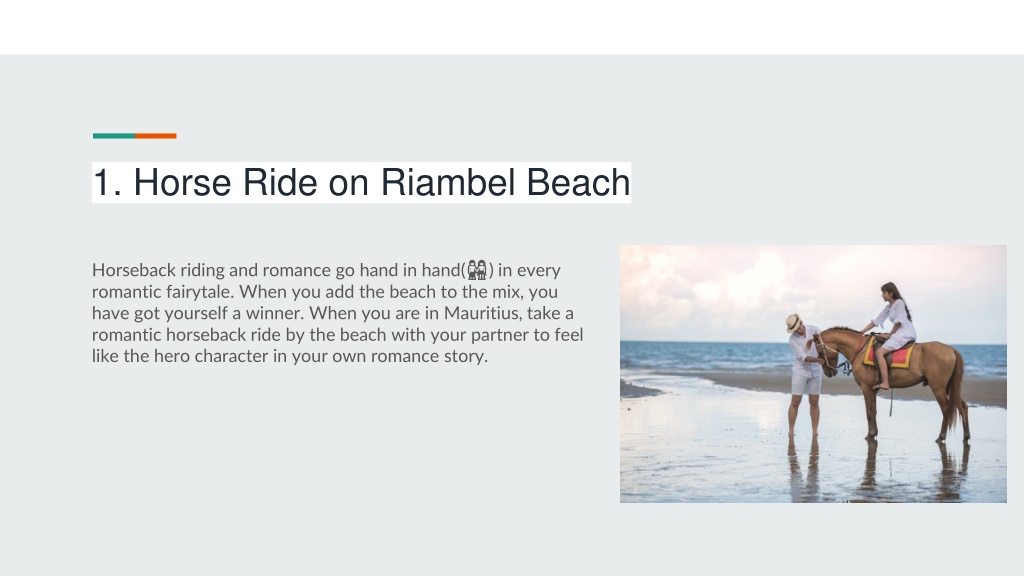The image size is (1024, 576).
Task: Click the orange segment of the accent line
Action: 155,136
